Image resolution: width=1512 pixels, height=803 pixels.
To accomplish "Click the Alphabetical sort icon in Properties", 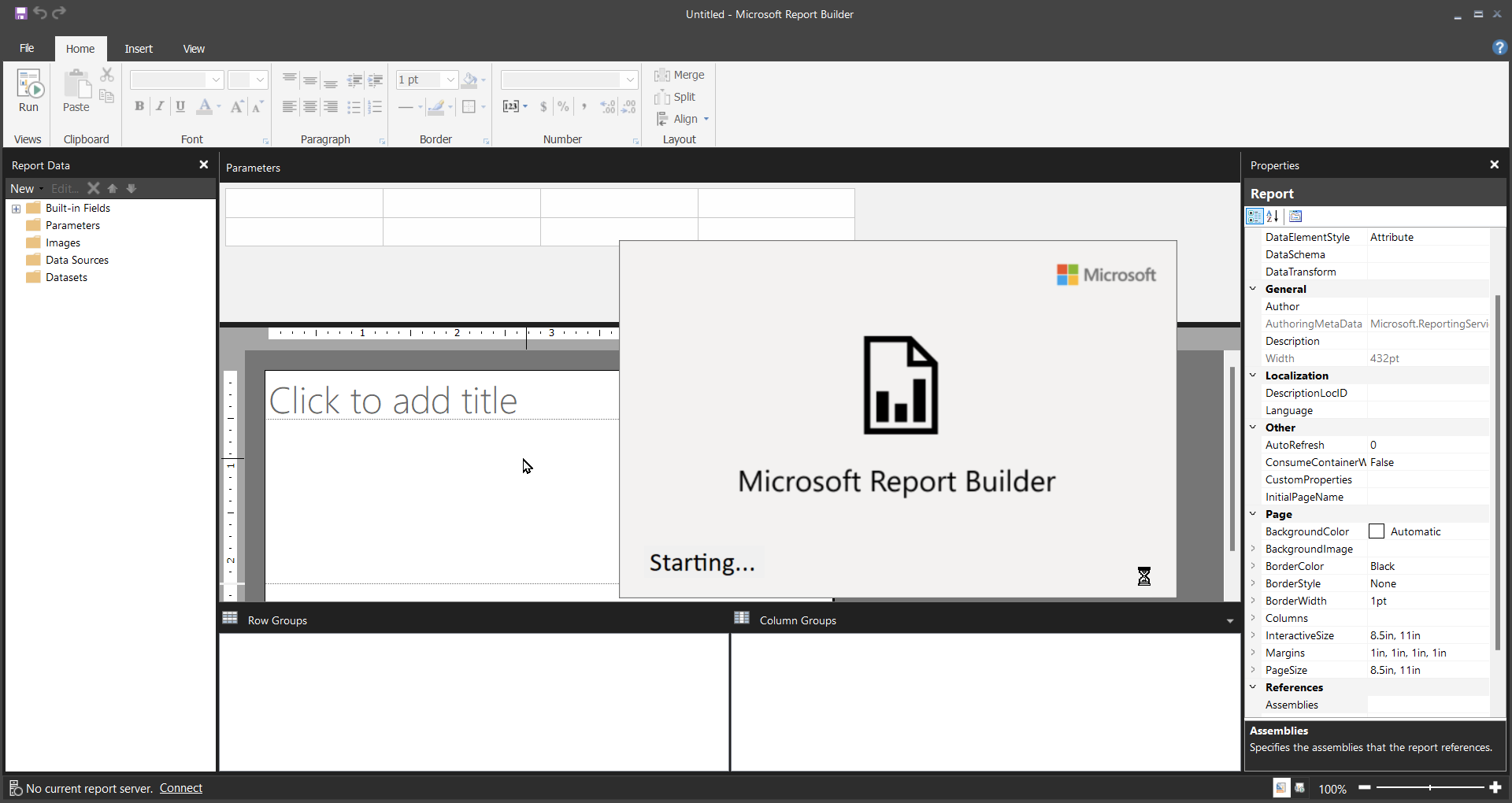I will (1273, 216).
